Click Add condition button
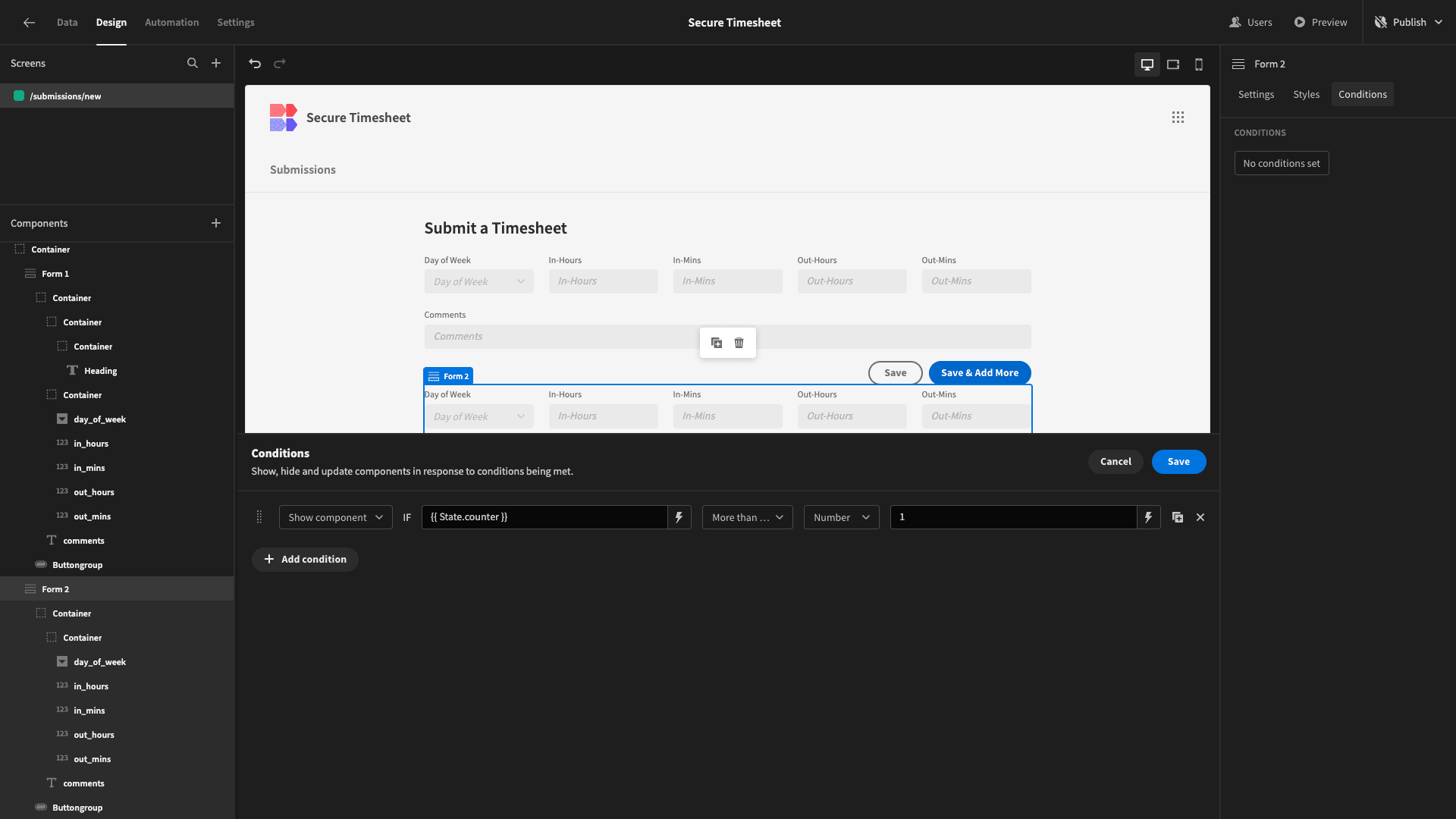This screenshot has height=819, width=1456. point(305,560)
